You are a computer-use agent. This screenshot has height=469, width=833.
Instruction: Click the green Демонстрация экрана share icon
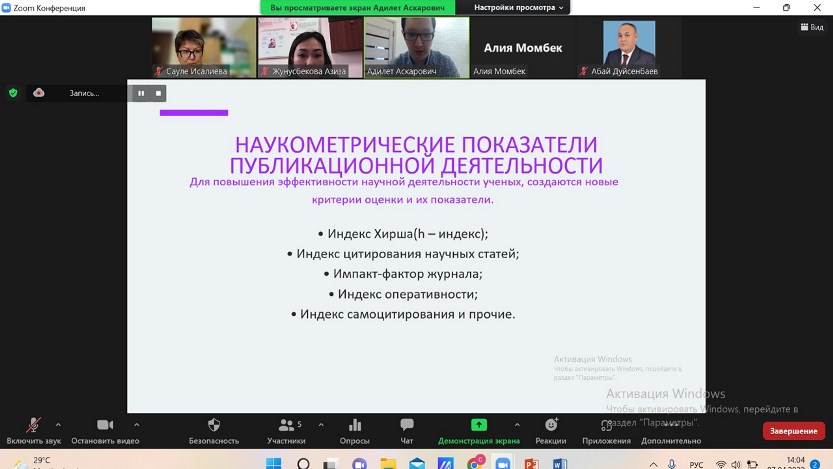479,425
